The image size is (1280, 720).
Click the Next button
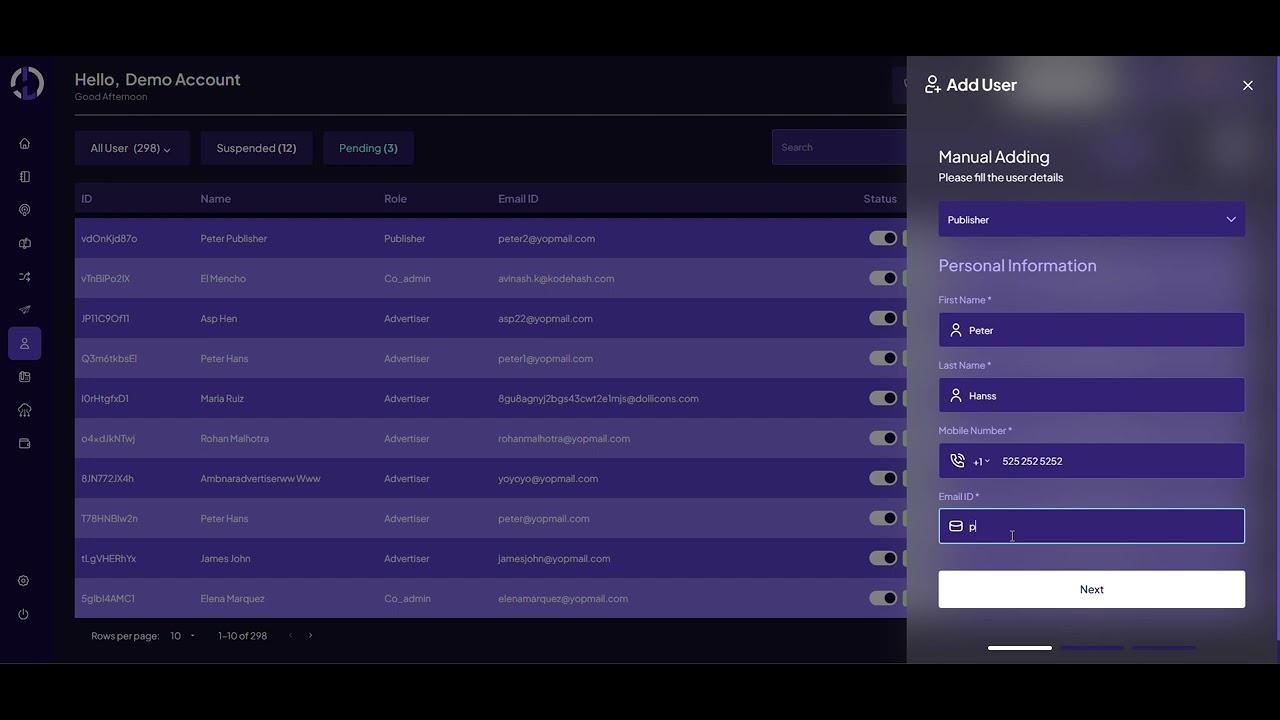tap(1091, 590)
